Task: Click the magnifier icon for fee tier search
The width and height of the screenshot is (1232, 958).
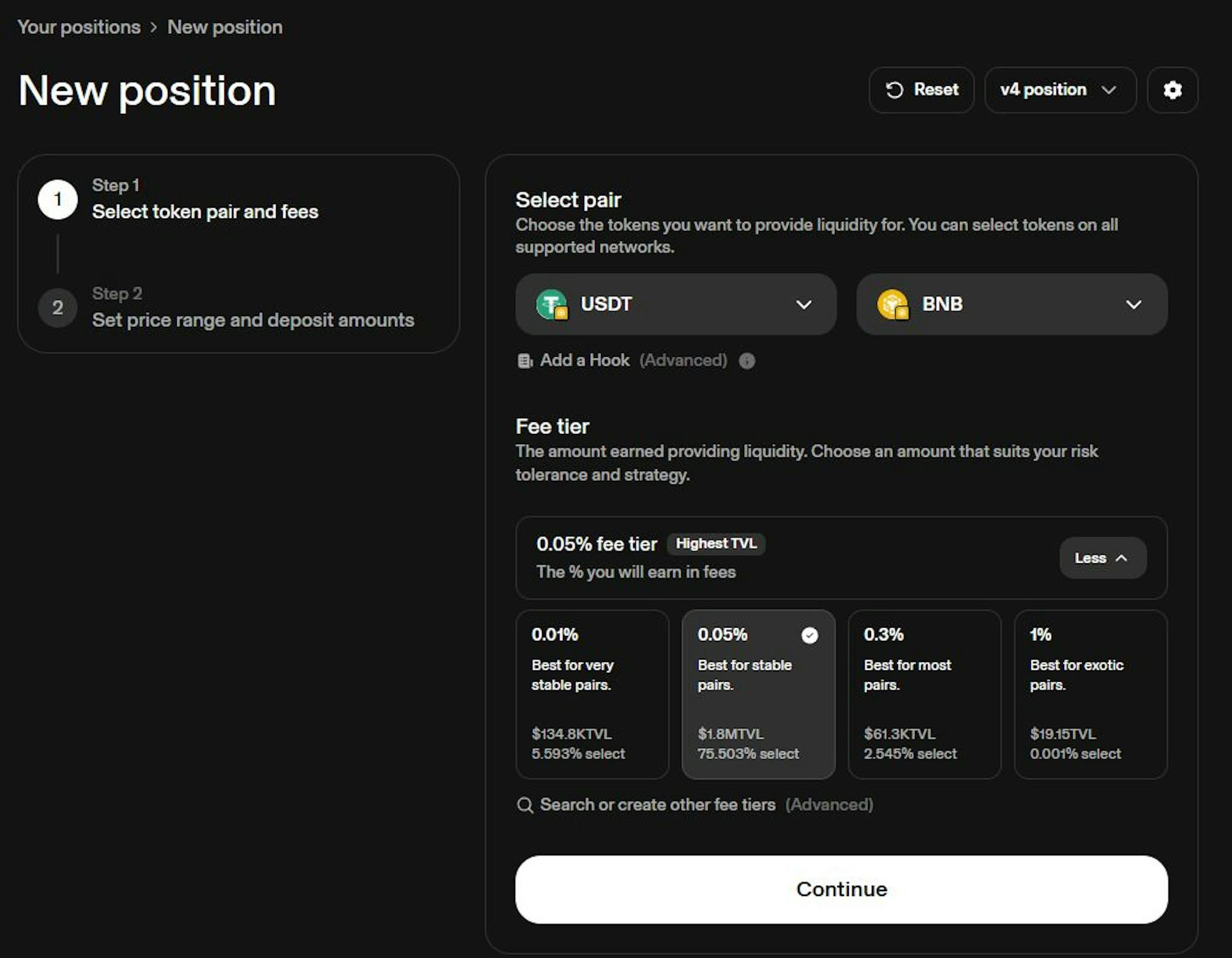Action: coord(525,805)
